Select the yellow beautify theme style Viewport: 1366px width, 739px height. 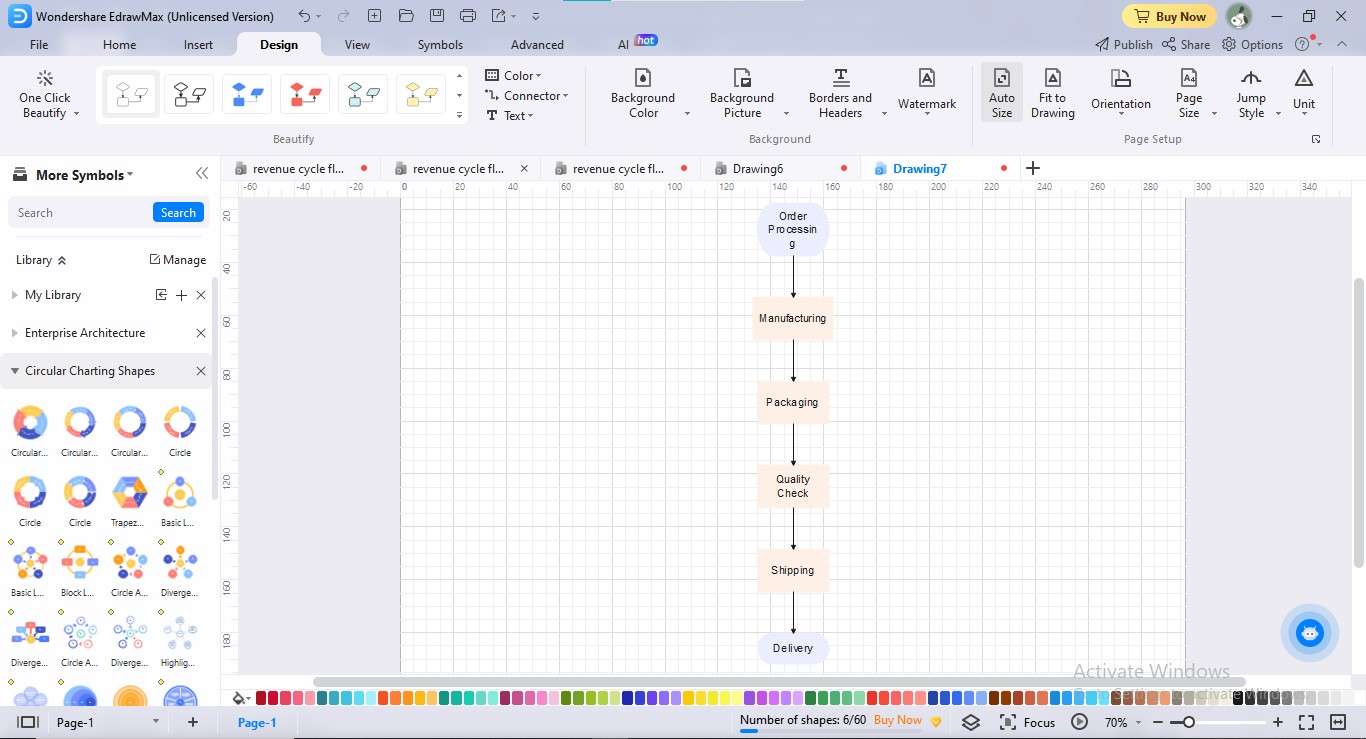click(x=421, y=95)
